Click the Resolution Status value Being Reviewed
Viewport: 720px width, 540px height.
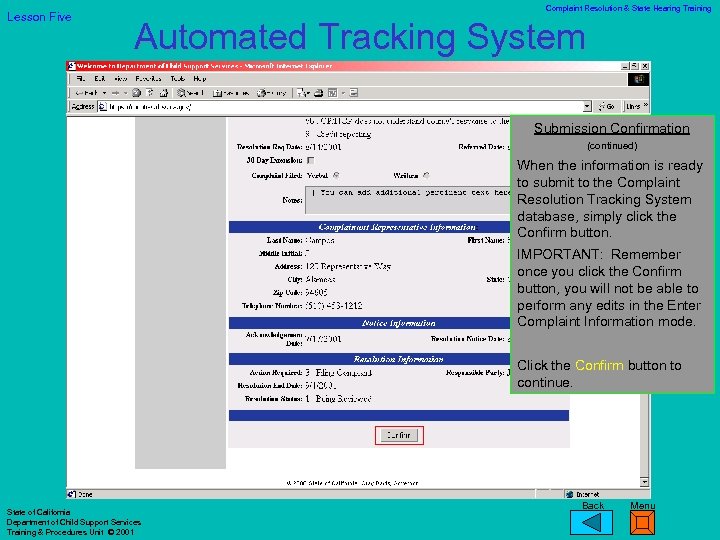pos(338,399)
